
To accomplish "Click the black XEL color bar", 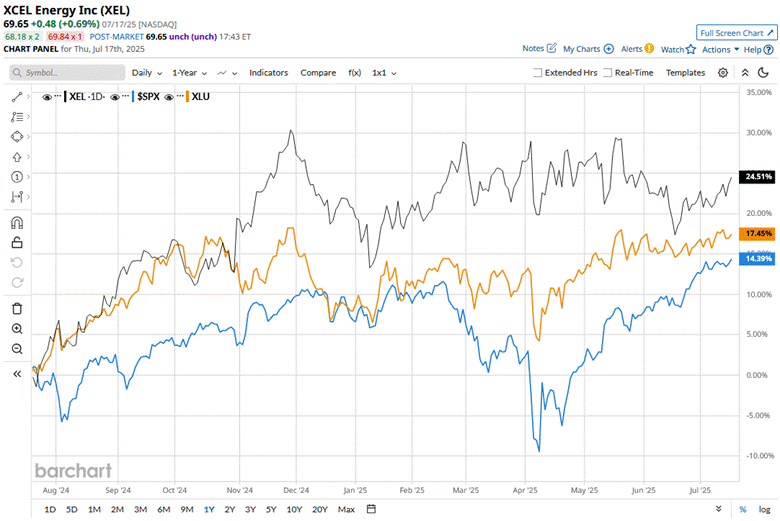I will pos(65,97).
